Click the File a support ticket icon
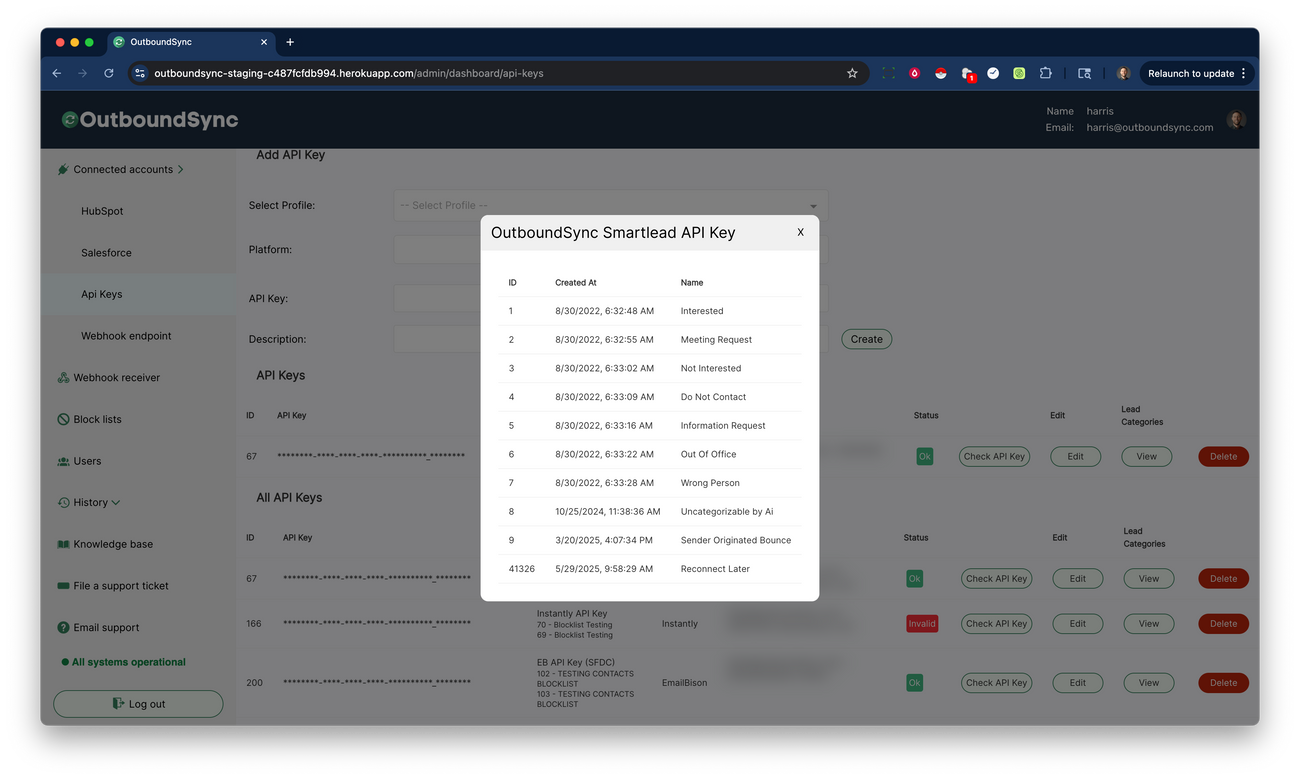Screen dimensions: 1300x779 click(62, 586)
